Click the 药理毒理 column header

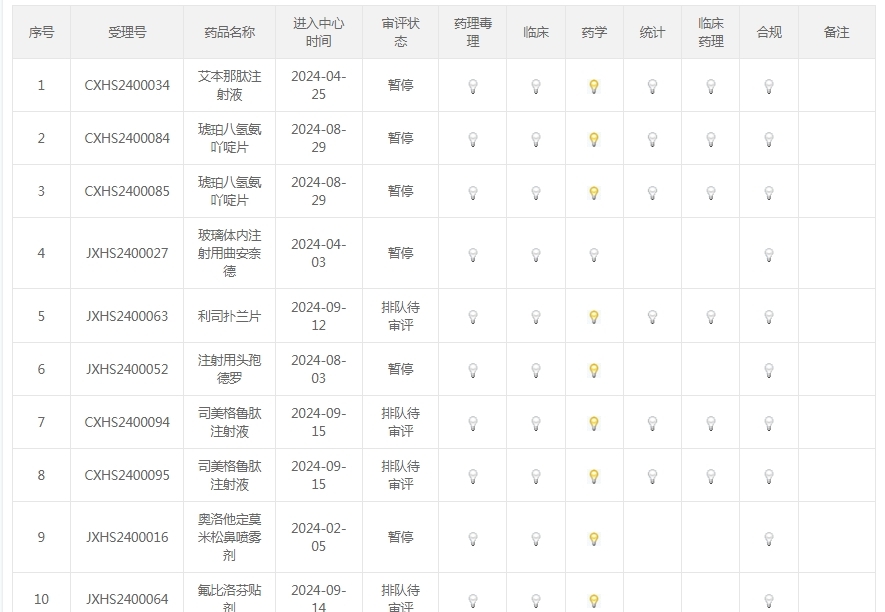click(x=473, y=32)
